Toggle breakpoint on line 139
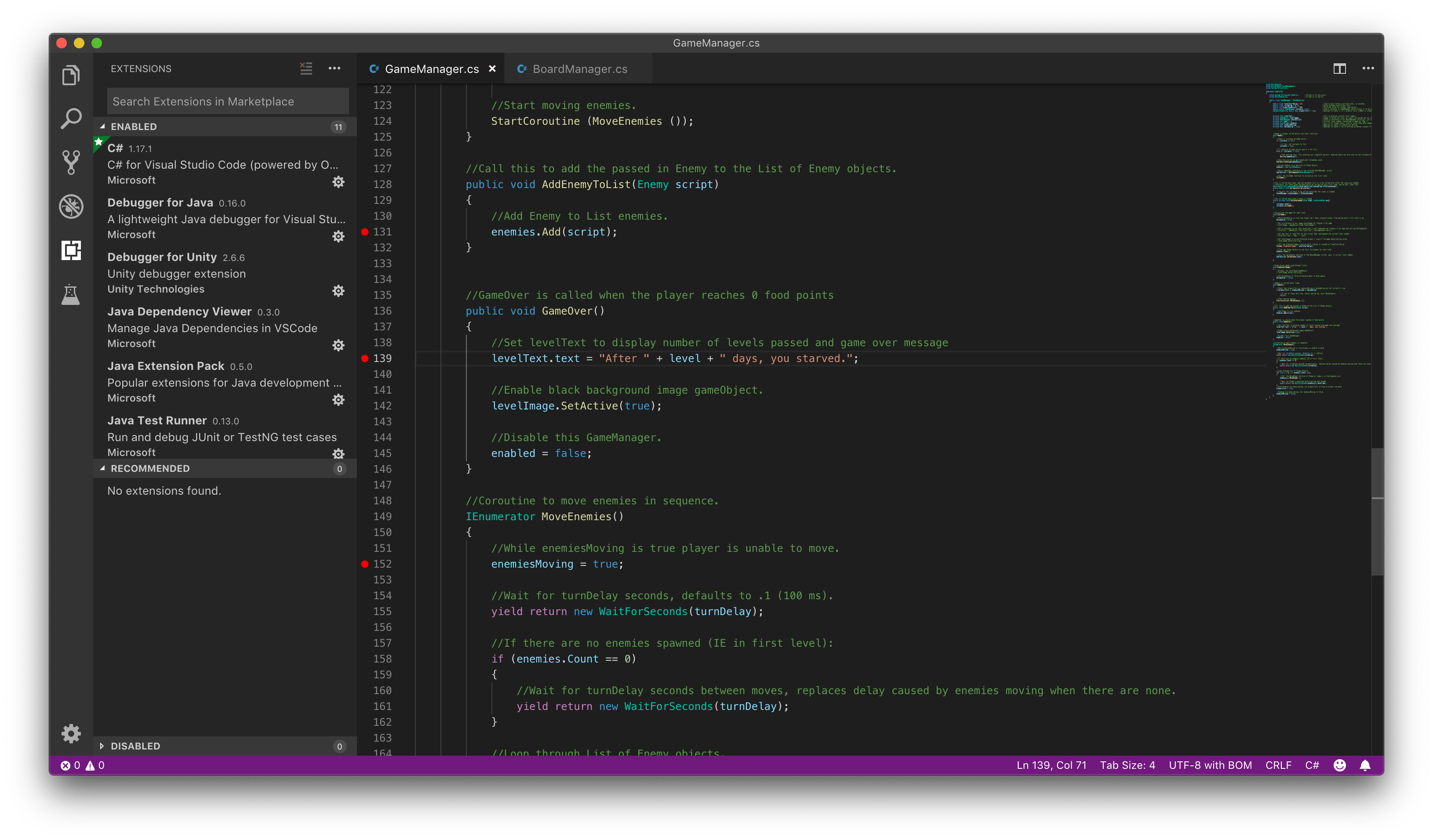Screen dimensions: 1433x840 (365, 358)
